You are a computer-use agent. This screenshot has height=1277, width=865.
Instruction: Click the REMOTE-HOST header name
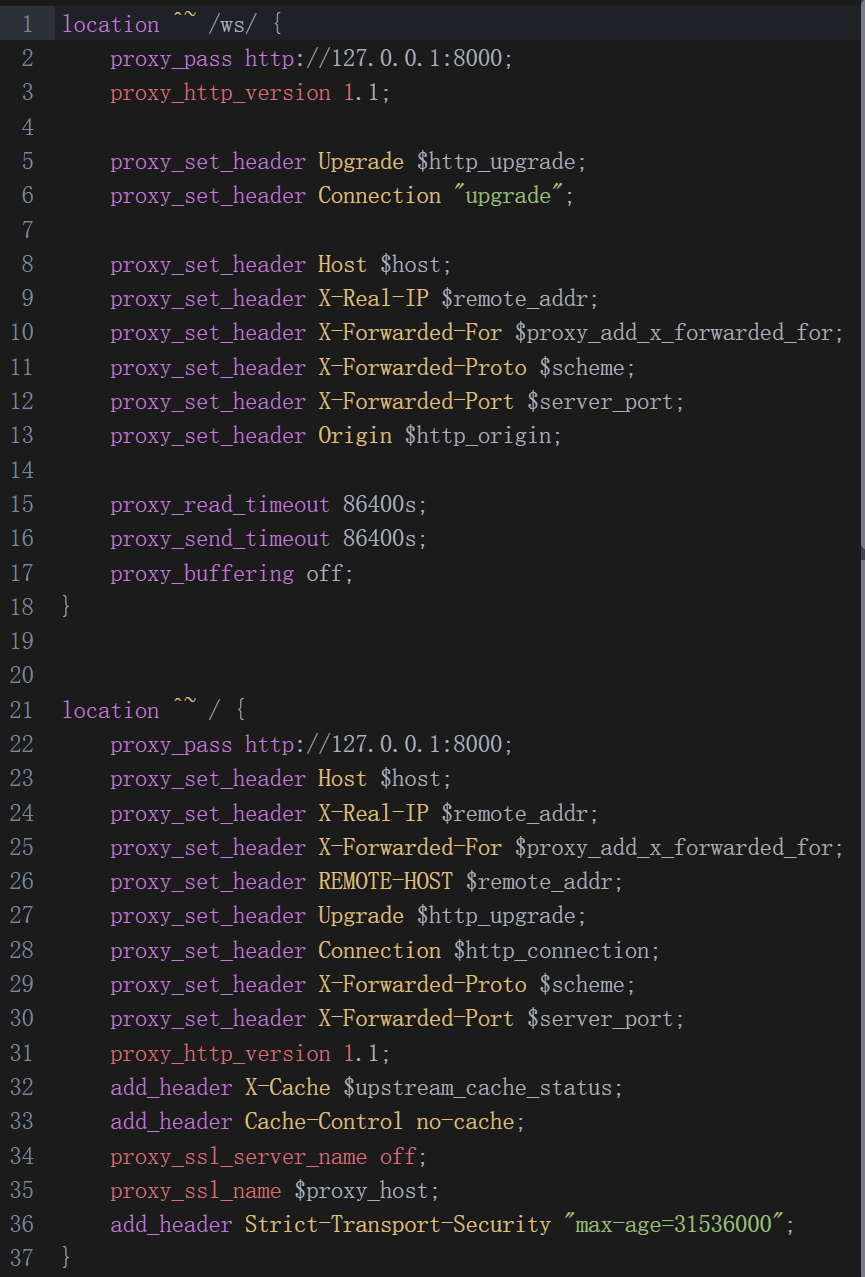pos(385,882)
